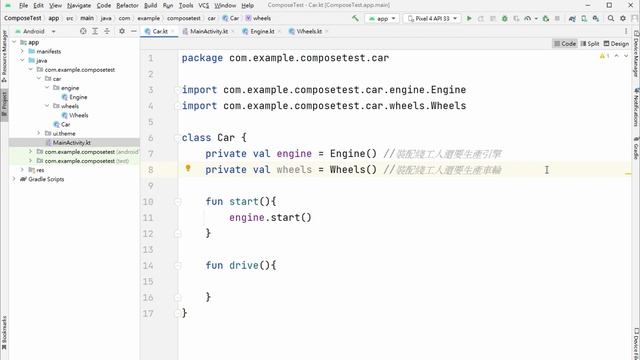Click the Stop icon in toolbar

pyautogui.click(x=557, y=18)
